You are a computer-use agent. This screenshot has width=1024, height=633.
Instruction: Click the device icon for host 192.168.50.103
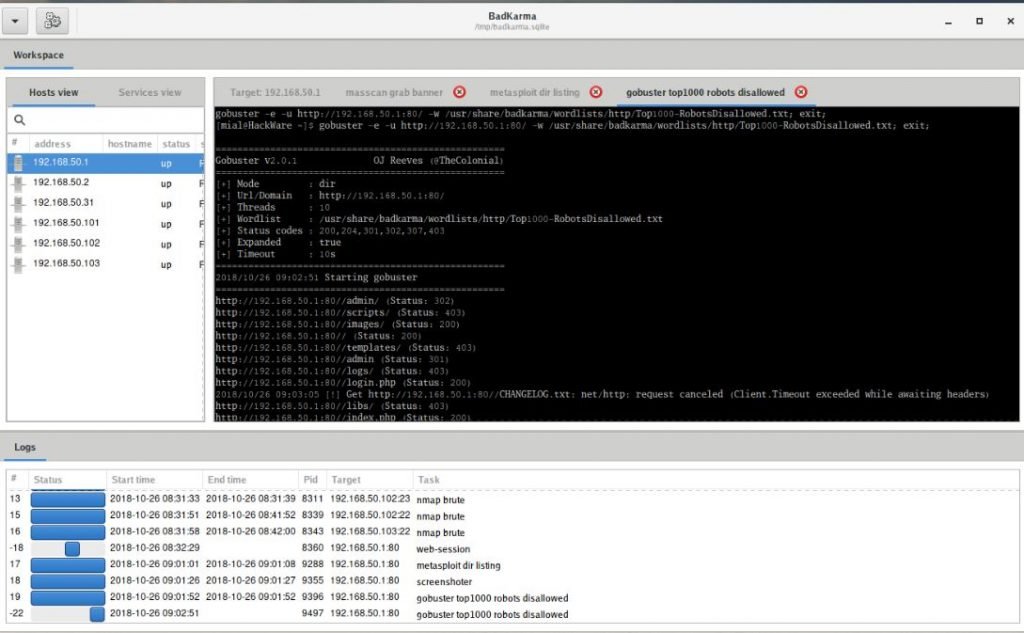coord(18,265)
